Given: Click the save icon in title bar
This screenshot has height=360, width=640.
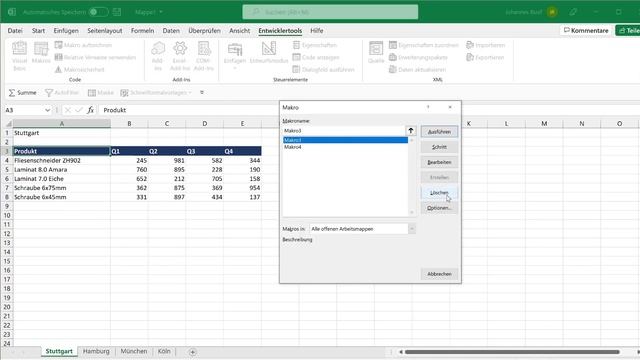Looking at the screenshot, I should coord(117,12).
